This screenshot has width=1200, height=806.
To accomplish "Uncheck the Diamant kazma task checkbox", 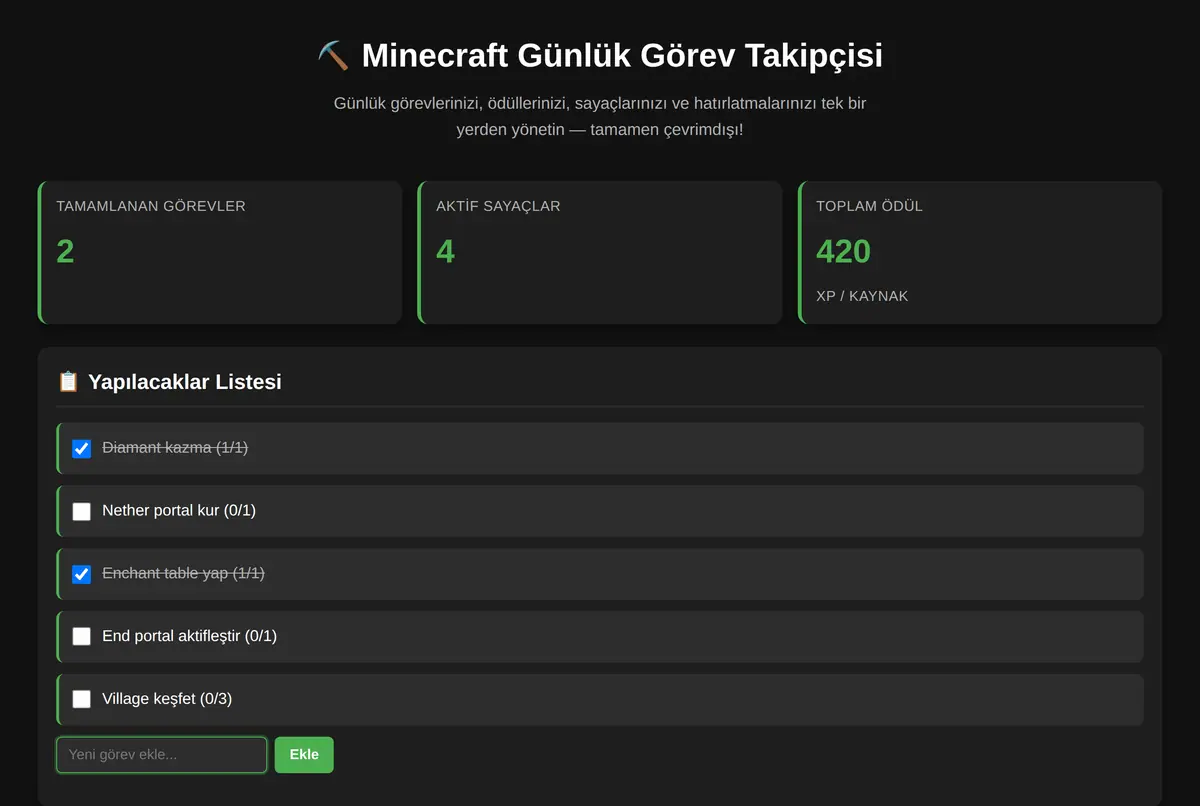I will pos(82,449).
